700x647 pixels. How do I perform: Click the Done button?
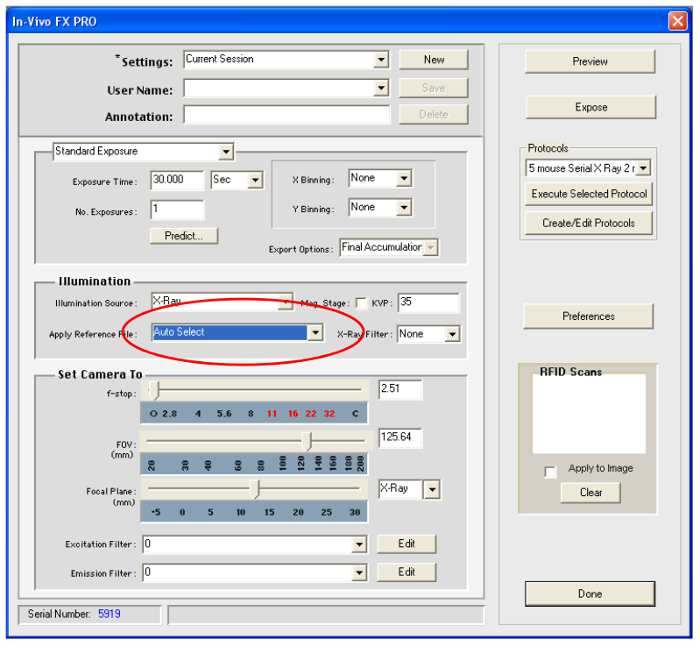pyautogui.click(x=590, y=594)
